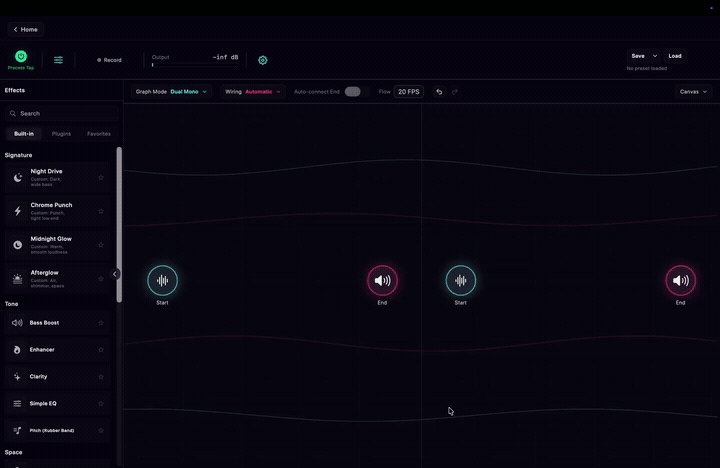Open the Graph Mode Dual Mono dropdown
This screenshot has width=720, height=468.
pyautogui.click(x=171, y=92)
